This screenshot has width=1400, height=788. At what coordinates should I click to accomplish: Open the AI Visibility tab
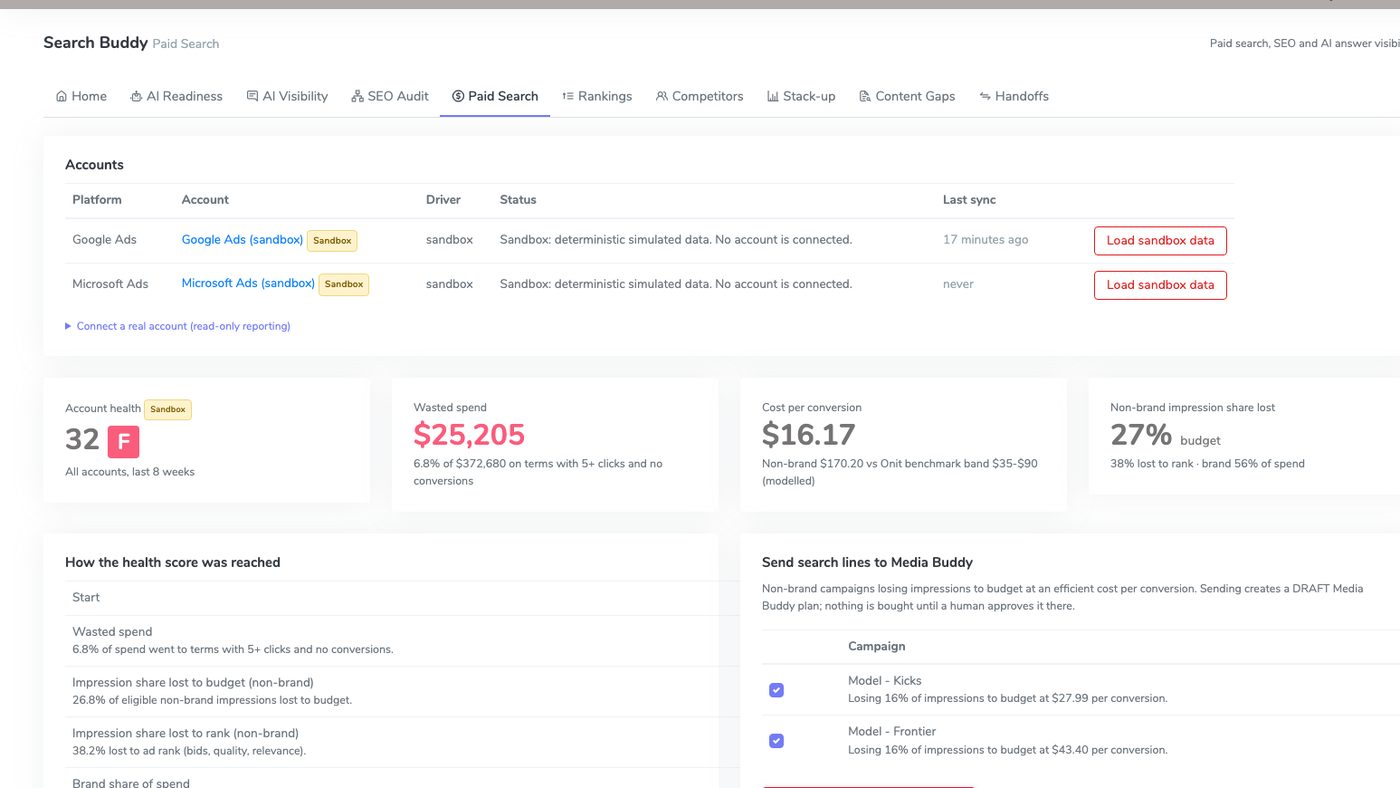tap(287, 96)
